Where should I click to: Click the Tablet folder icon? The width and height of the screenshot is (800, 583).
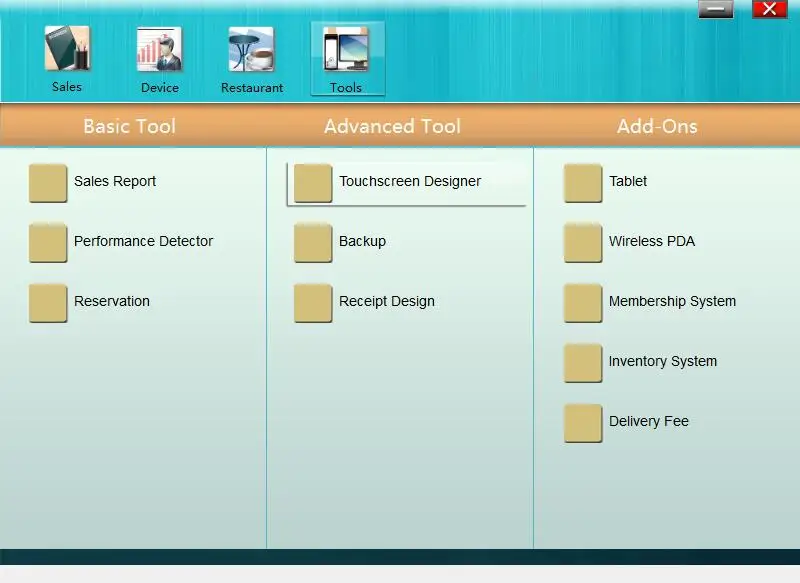pyautogui.click(x=583, y=183)
